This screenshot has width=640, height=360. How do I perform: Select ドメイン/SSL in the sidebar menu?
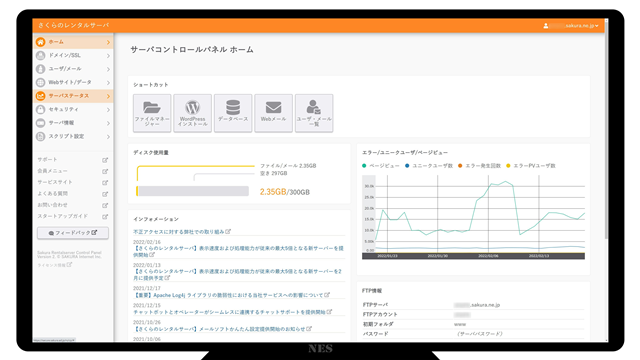pyautogui.click(x=73, y=56)
